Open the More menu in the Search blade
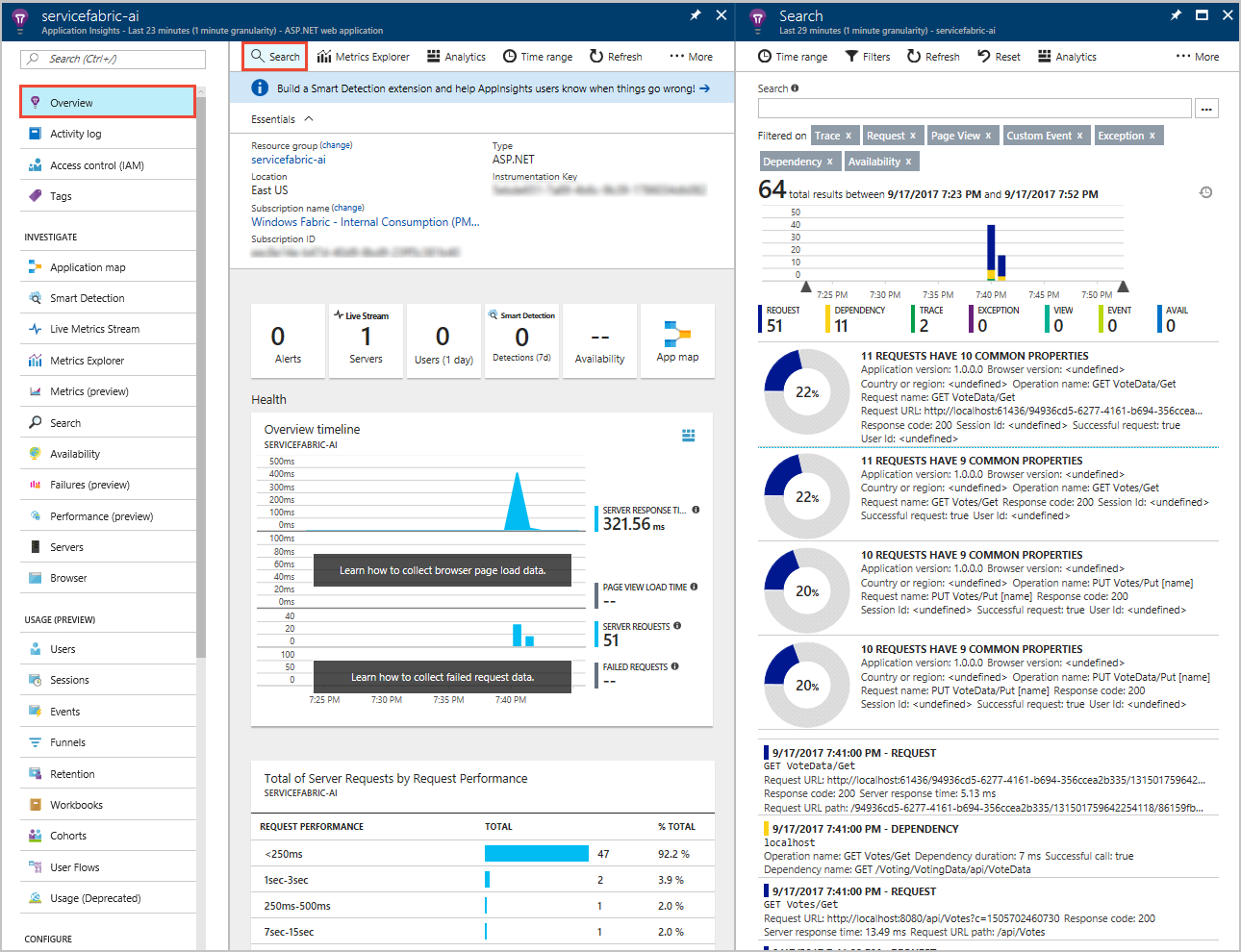This screenshot has width=1241, height=952. (x=1198, y=57)
